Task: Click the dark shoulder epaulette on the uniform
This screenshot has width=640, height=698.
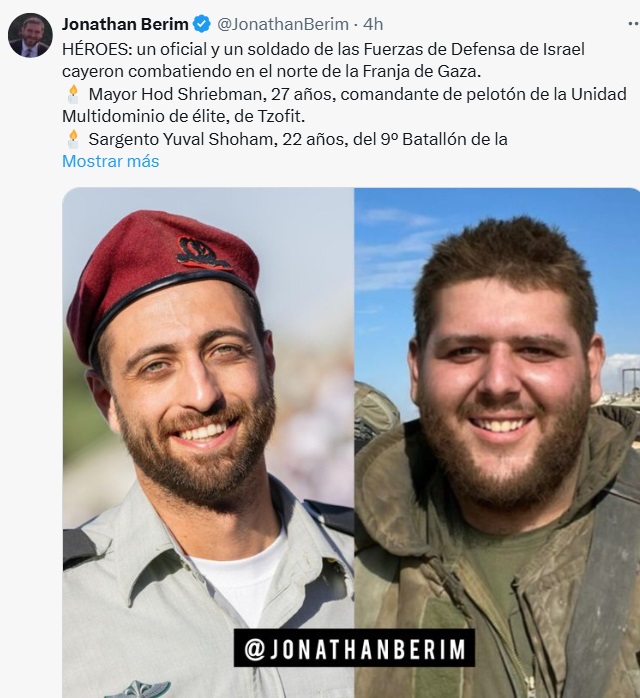Action: [79, 548]
